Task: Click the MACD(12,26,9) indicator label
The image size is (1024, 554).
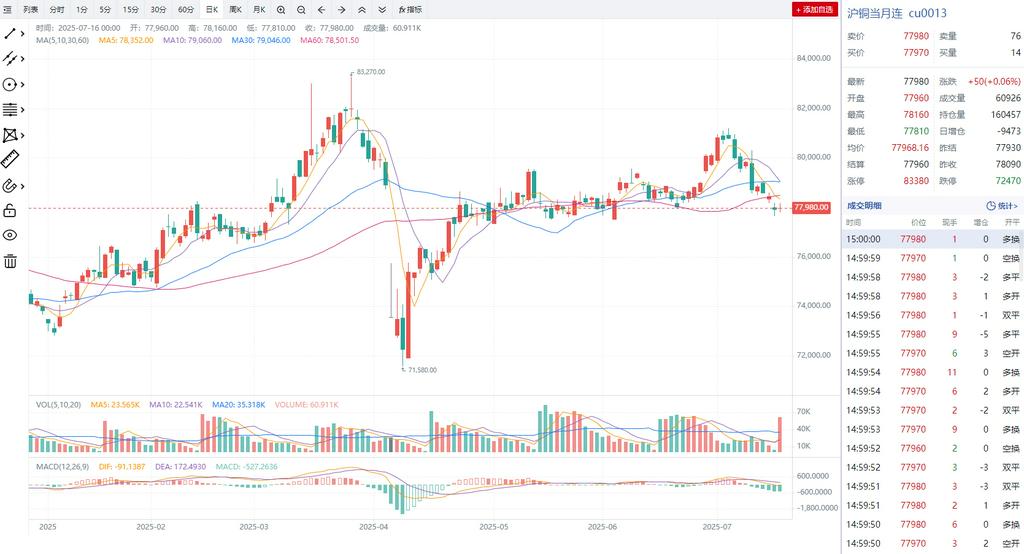Action: (x=62, y=466)
